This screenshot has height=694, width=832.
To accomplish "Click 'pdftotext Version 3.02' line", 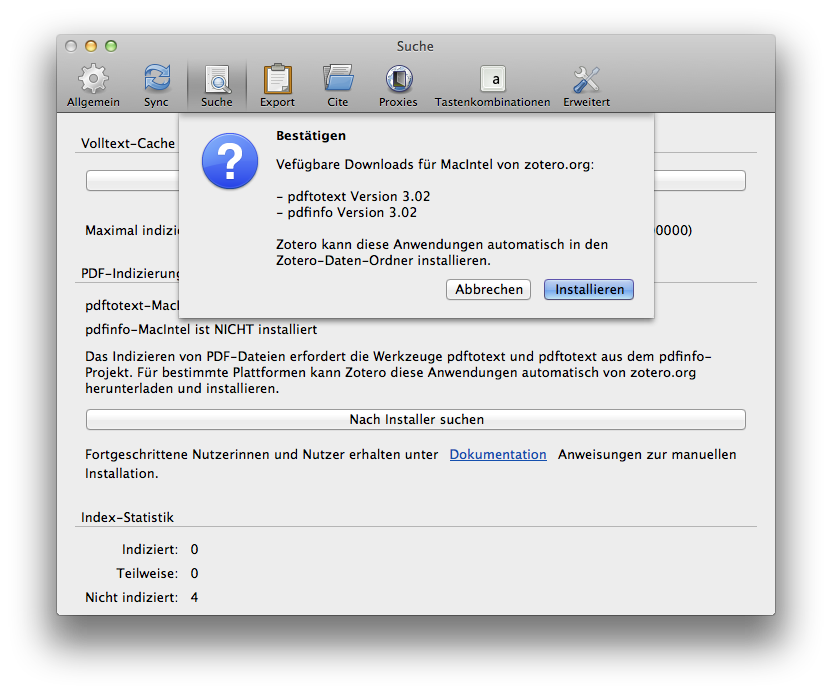I will click(353, 196).
